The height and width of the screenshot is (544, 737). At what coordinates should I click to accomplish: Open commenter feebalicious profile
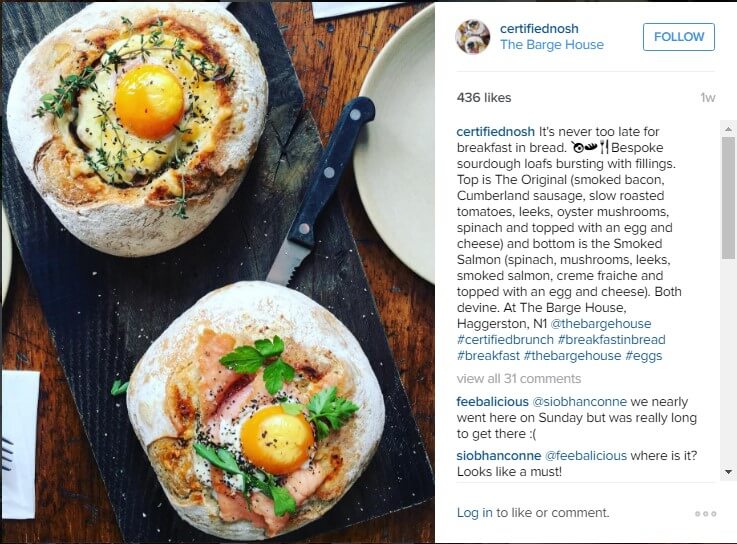[x=493, y=402]
